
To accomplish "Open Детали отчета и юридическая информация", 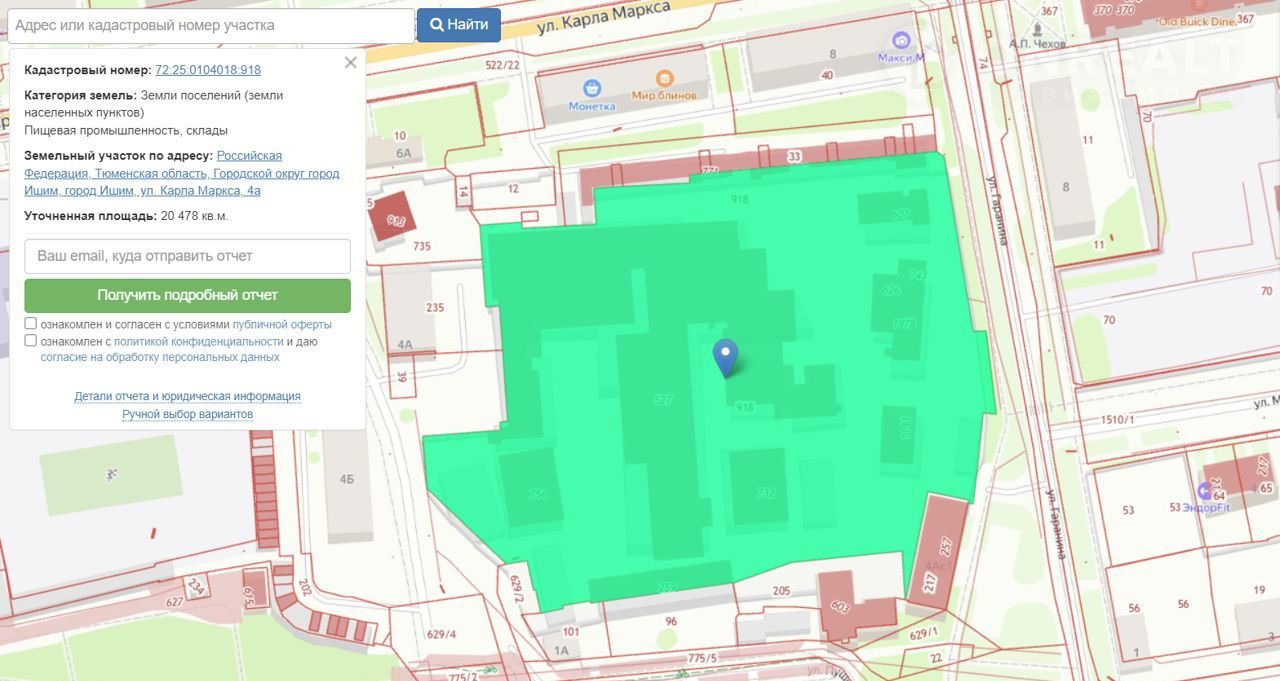I will 187,397.
